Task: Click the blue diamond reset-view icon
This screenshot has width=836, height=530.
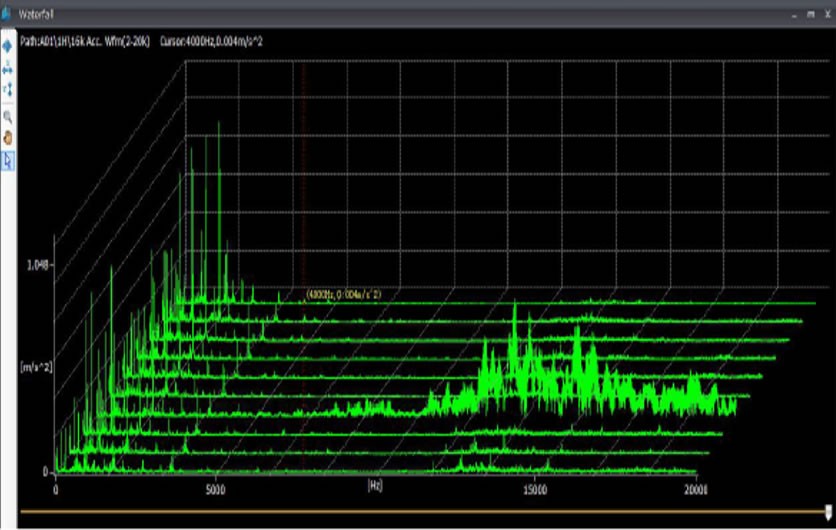Action: pos(7,47)
